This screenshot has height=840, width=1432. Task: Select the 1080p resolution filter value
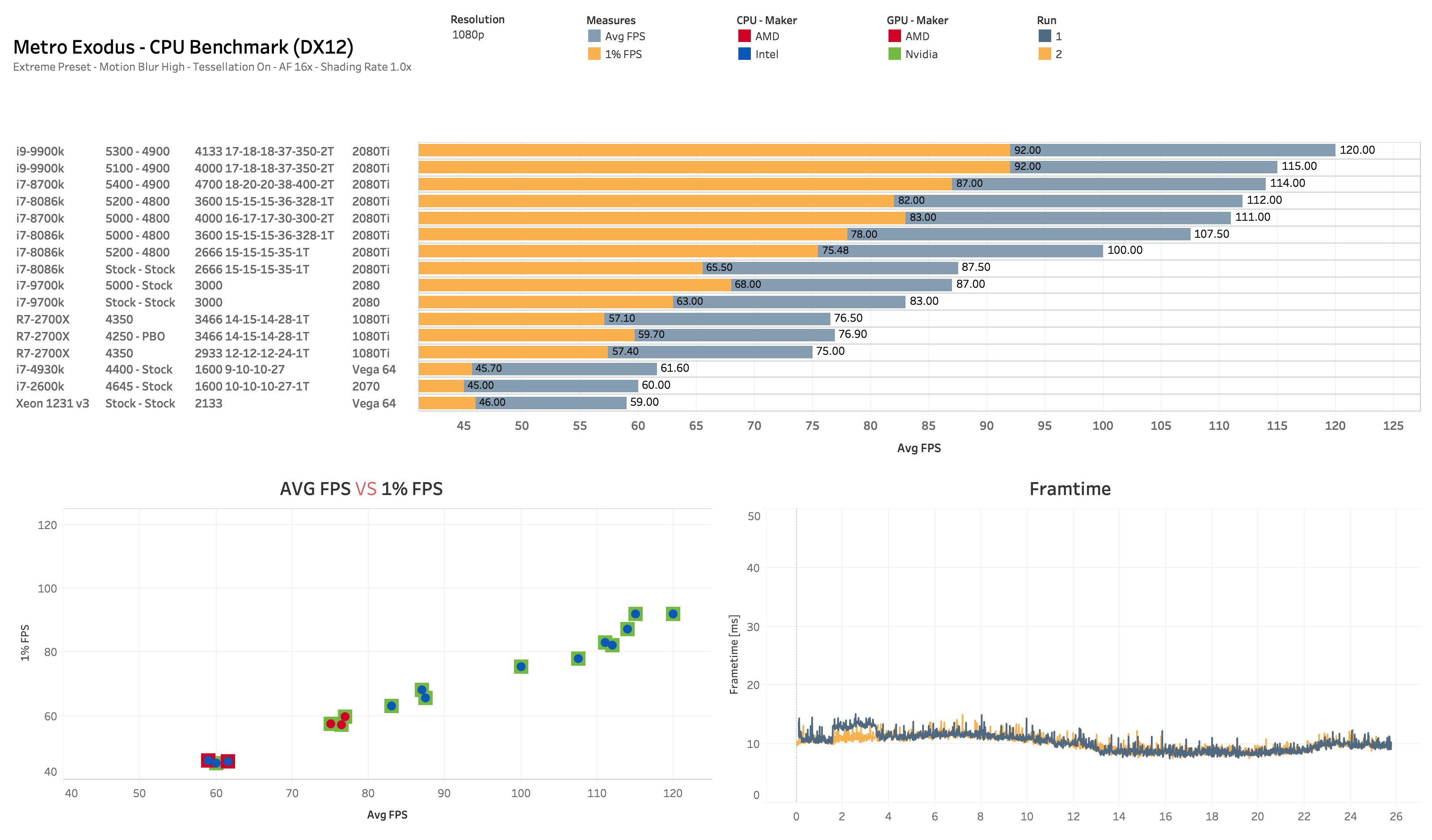(x=468, y=35)
